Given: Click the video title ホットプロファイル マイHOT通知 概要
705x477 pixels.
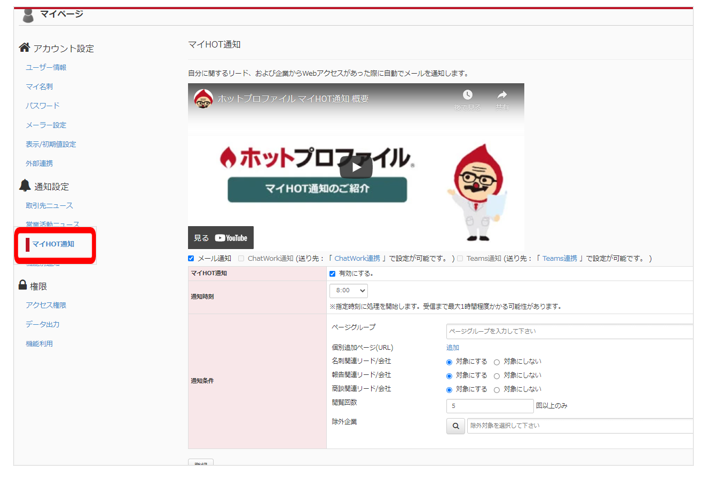Looking at the screenshot, I should (x=293, y=98).
